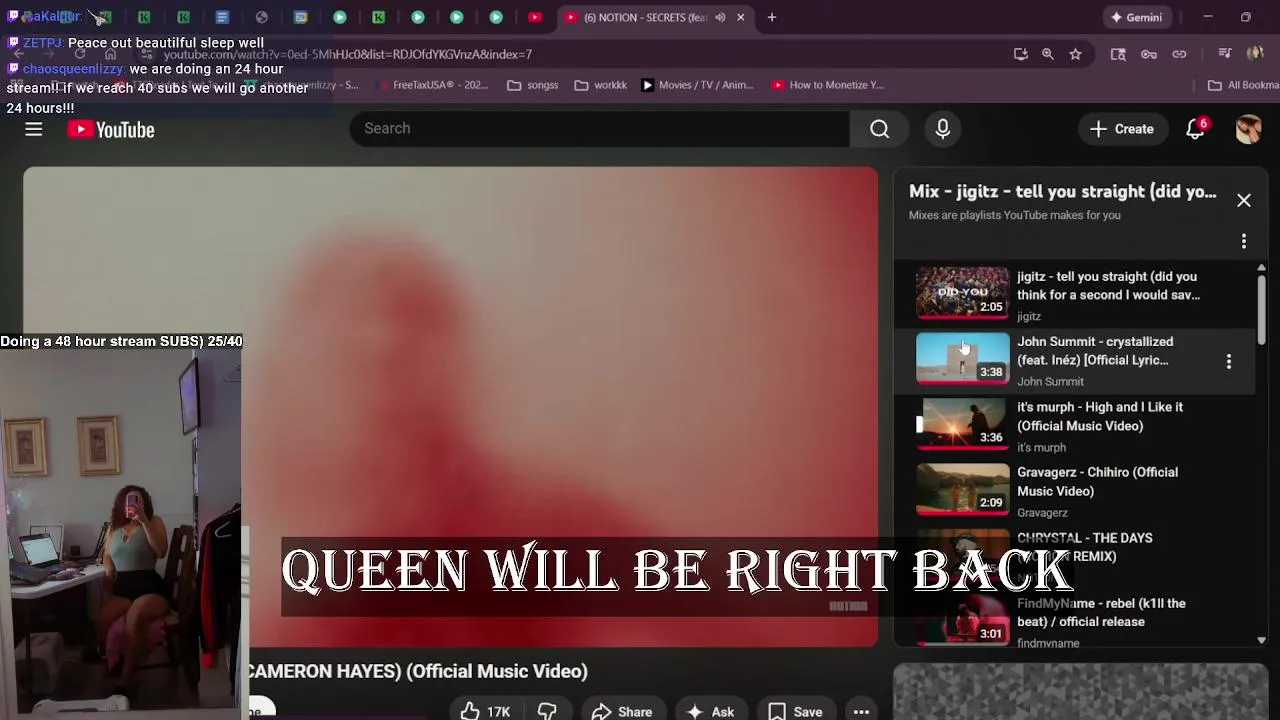Click the browser zoom magnifier icon

coord(1048,54)
